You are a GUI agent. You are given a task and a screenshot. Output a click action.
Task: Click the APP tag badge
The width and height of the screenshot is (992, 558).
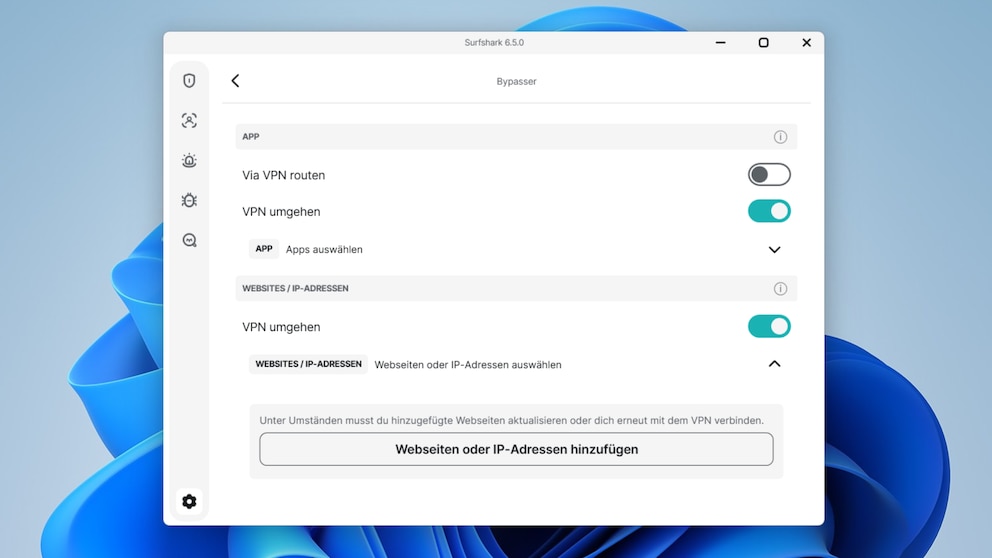coord(264,249)
